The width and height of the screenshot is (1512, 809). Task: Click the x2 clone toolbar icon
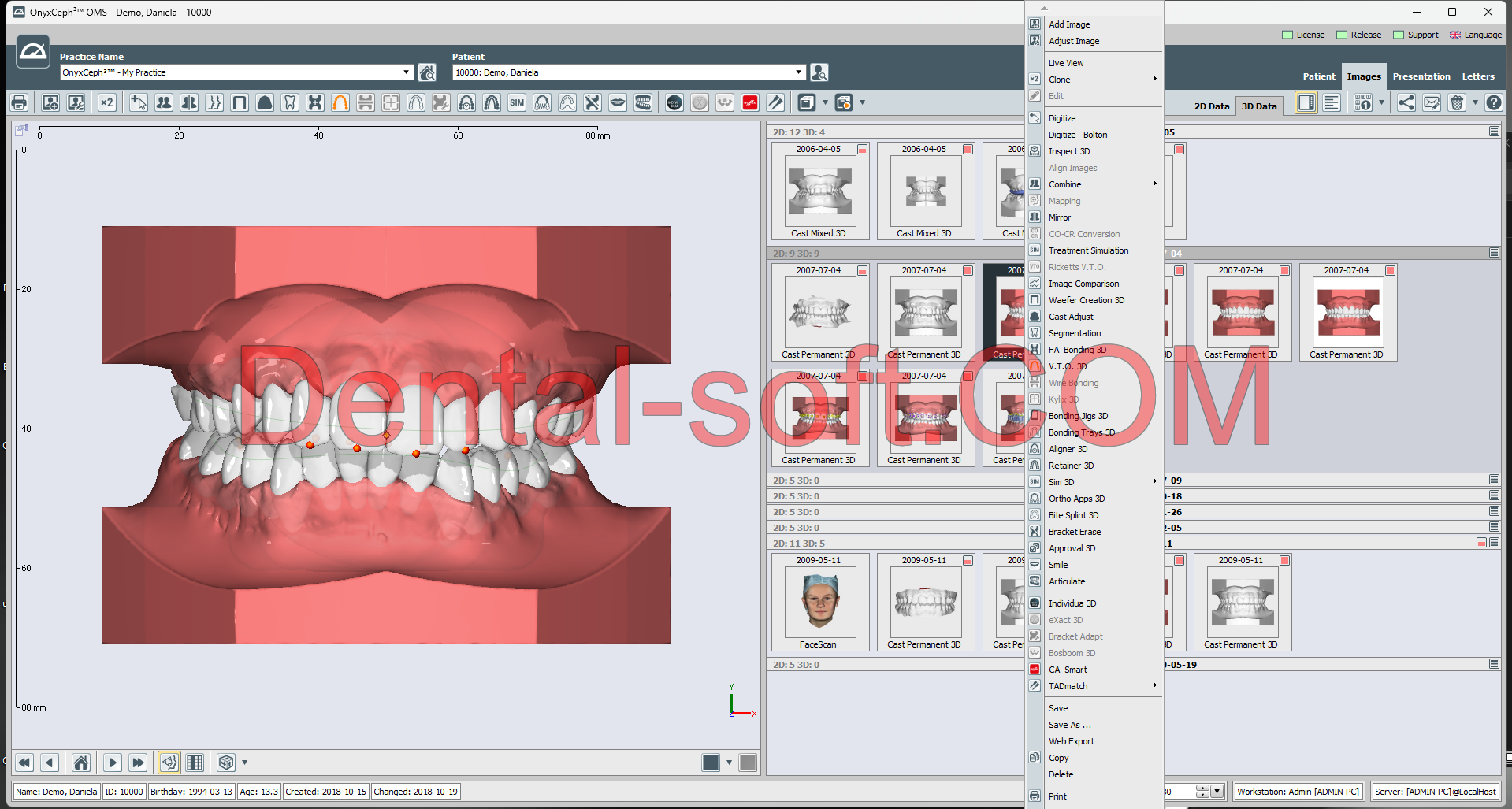click(107, 103)
